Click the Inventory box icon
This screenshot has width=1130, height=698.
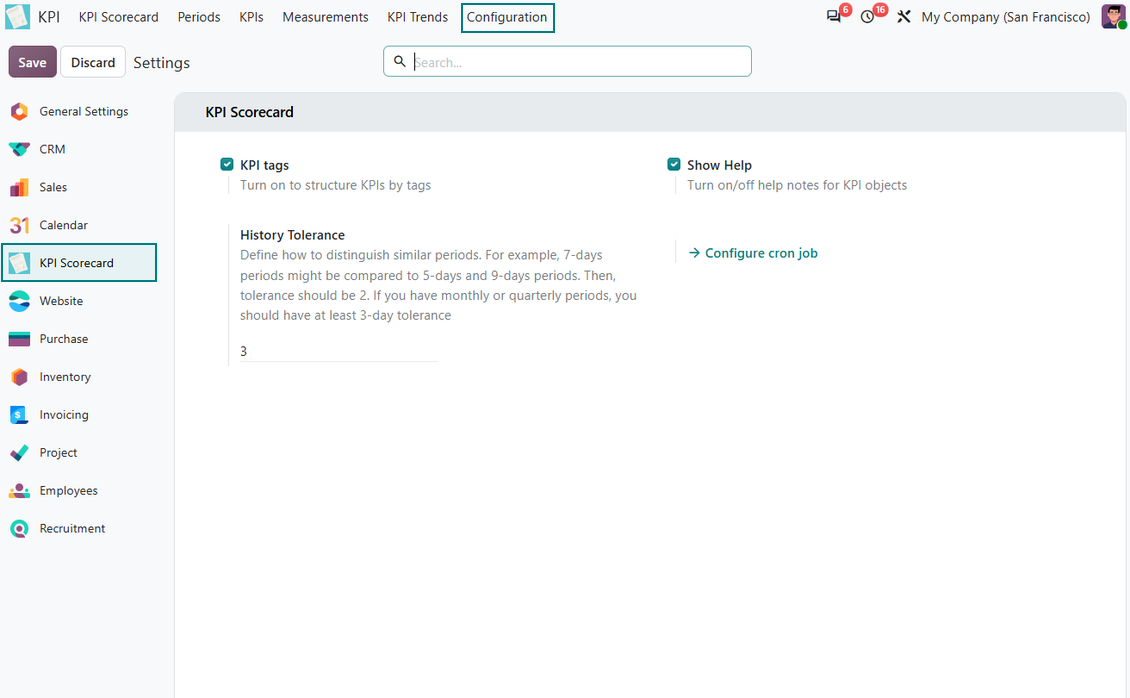tap(19, 377)
